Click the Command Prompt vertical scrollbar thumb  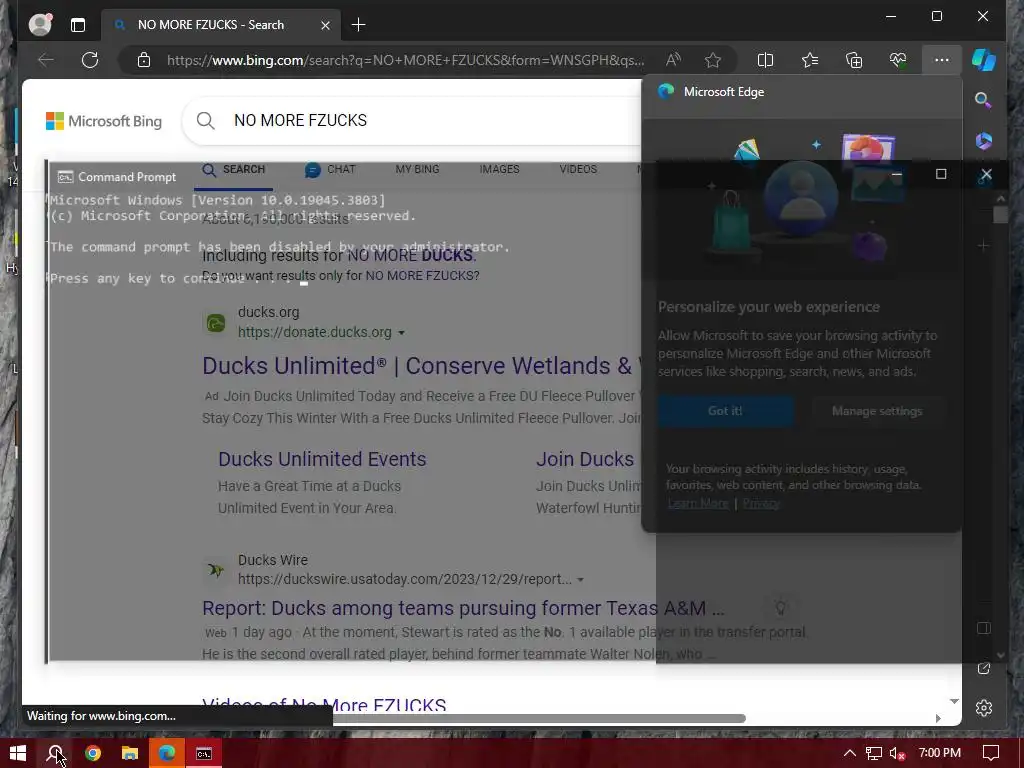click(1000, 215)
